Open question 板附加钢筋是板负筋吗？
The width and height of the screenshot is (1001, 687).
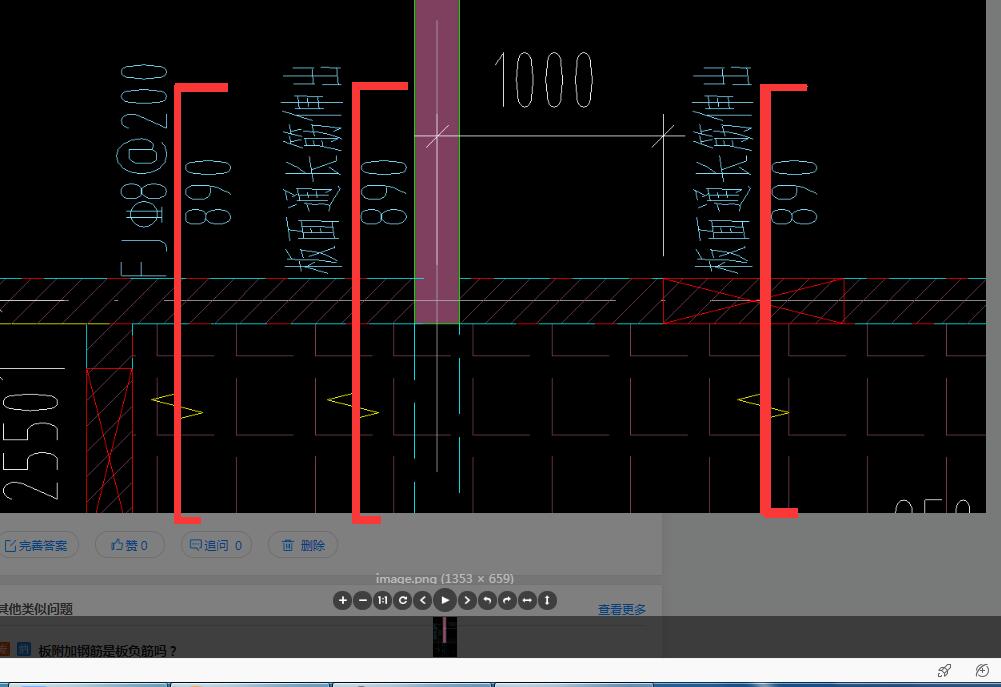[107, 651]
